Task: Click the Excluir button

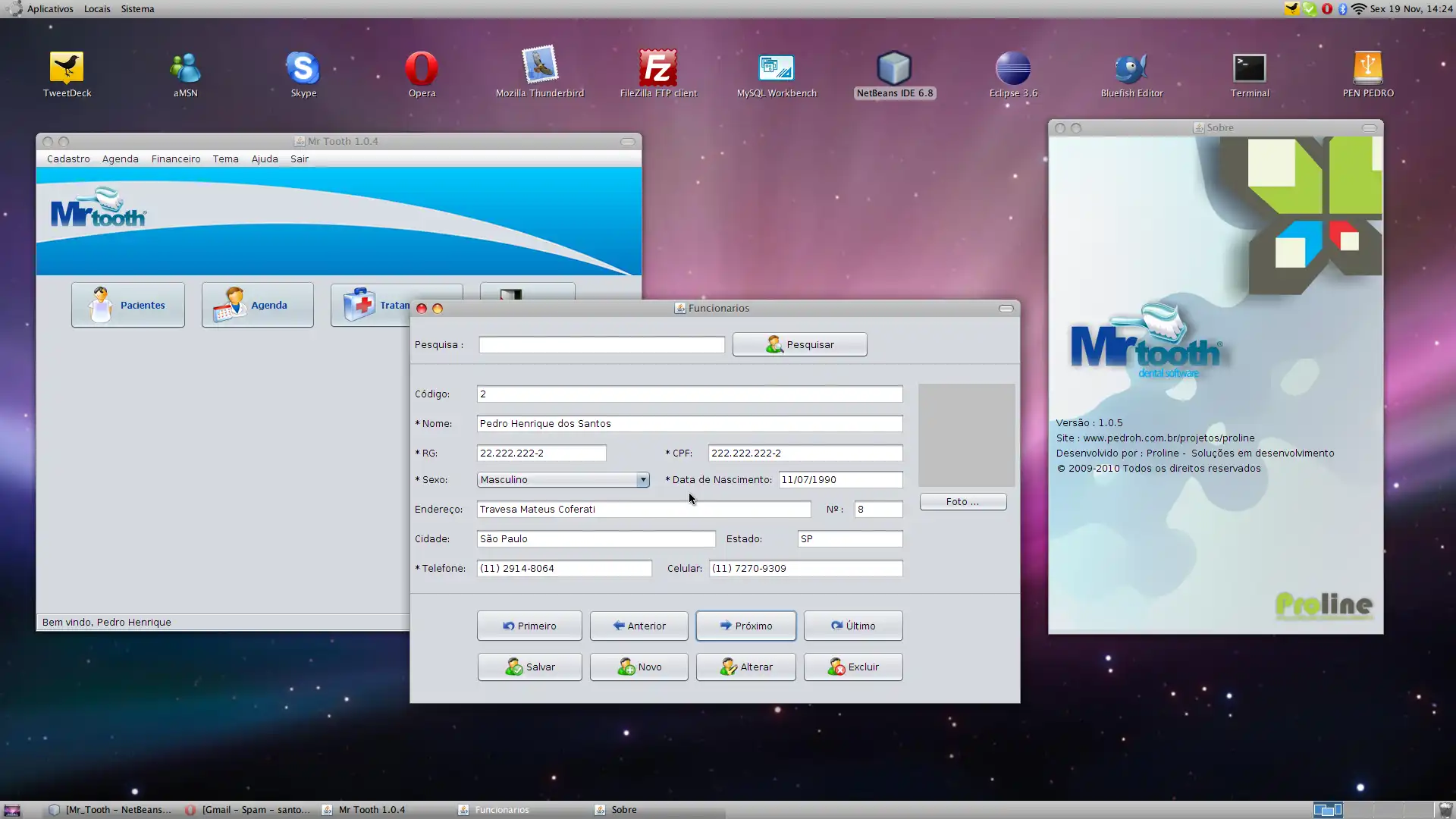Action: pyautogui.click(x=853, y=667)
